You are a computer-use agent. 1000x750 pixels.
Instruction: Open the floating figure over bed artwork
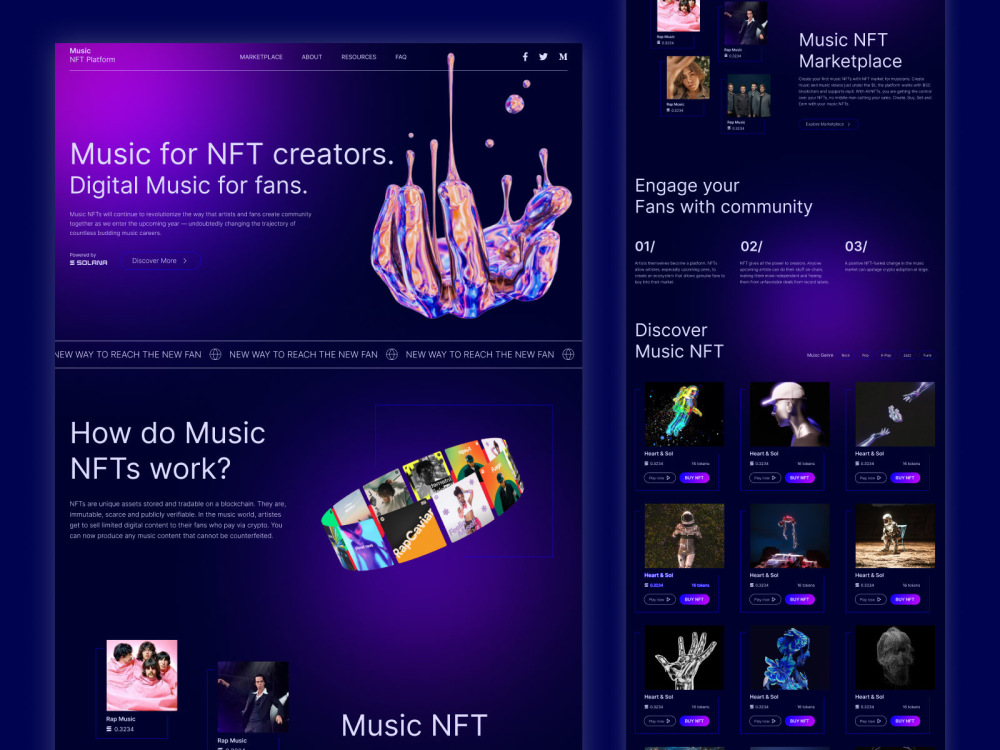[790, 536]
